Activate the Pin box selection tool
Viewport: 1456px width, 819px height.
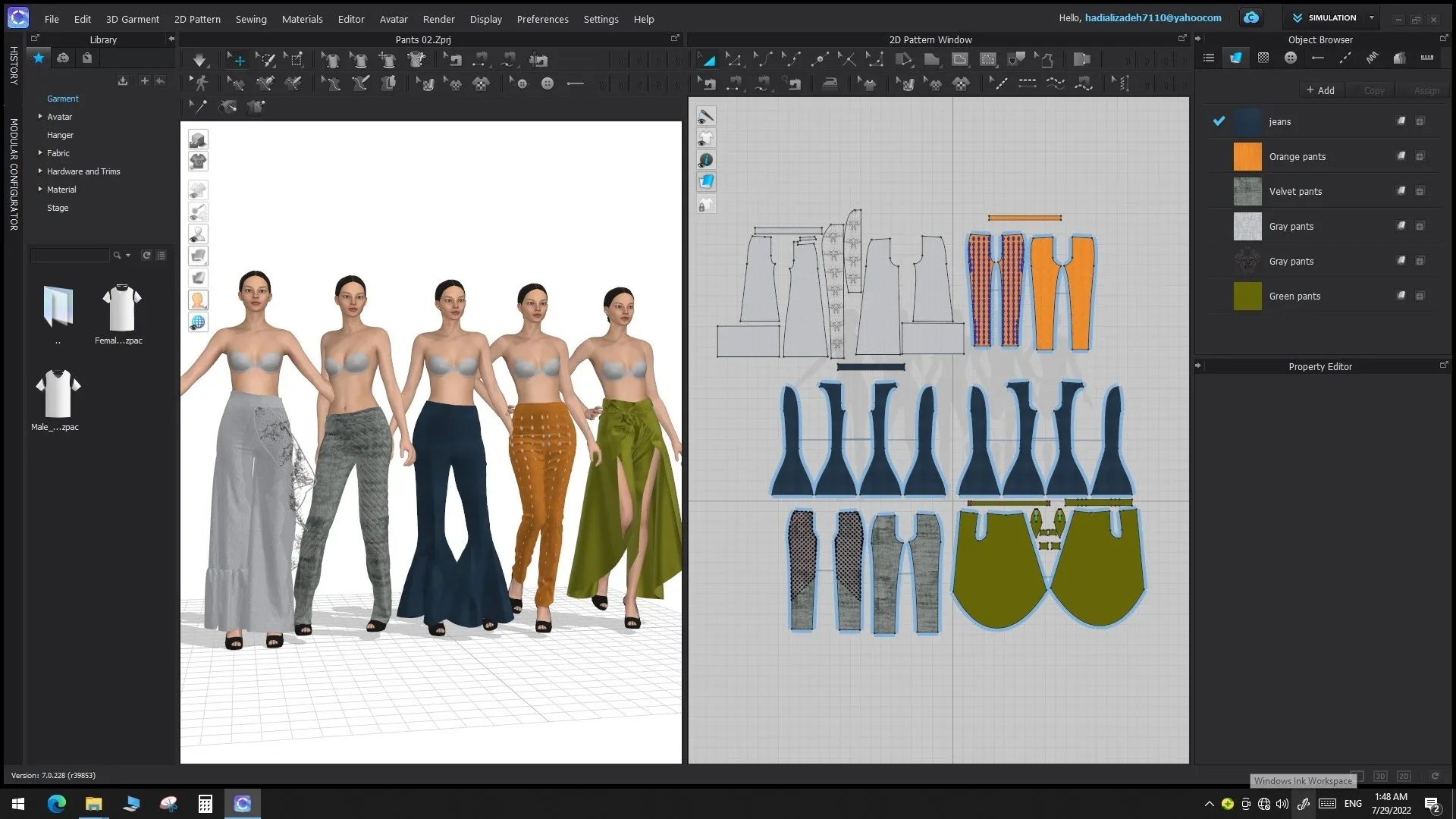293,60
